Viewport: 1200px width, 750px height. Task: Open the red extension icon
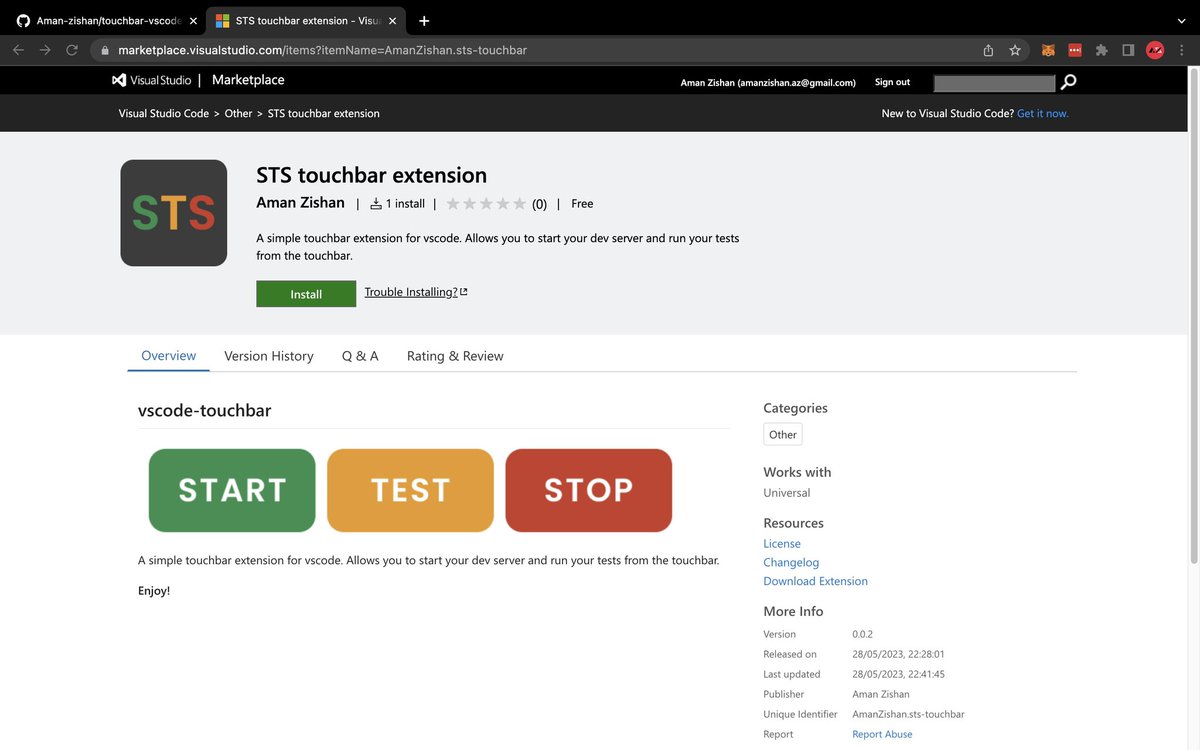click(1075, 50)
